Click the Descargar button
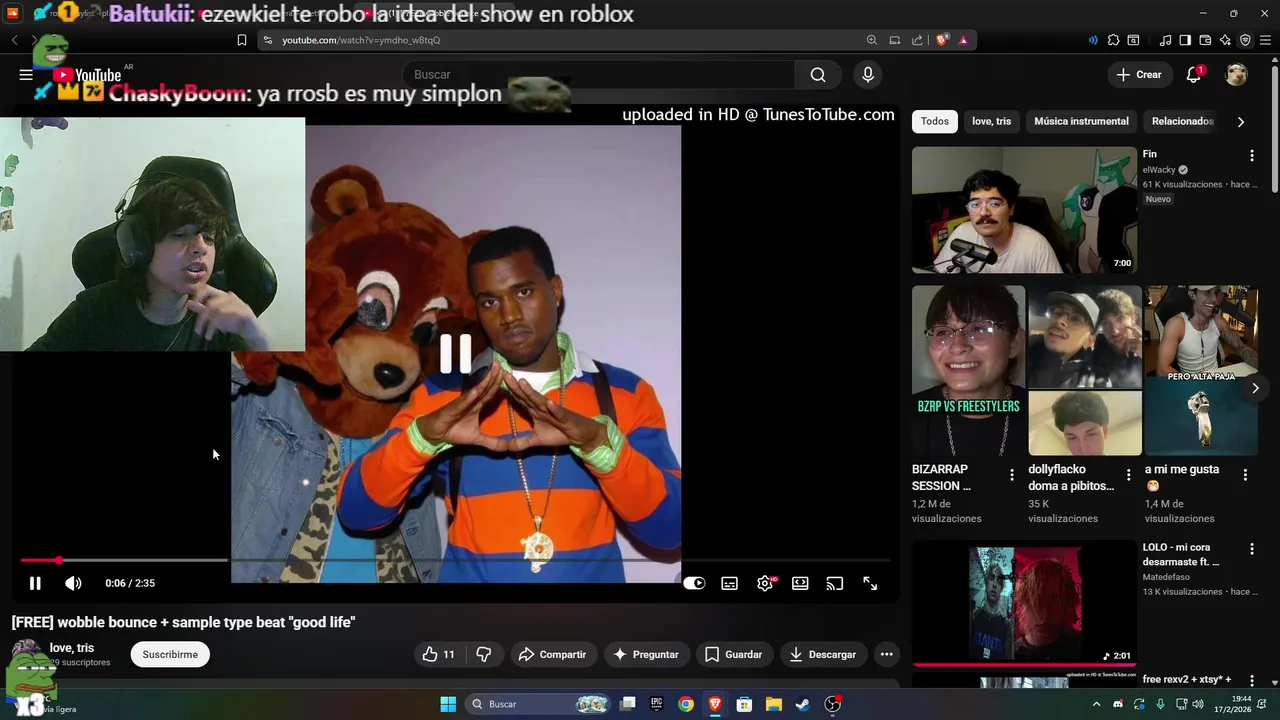 [x=823, y=654]
